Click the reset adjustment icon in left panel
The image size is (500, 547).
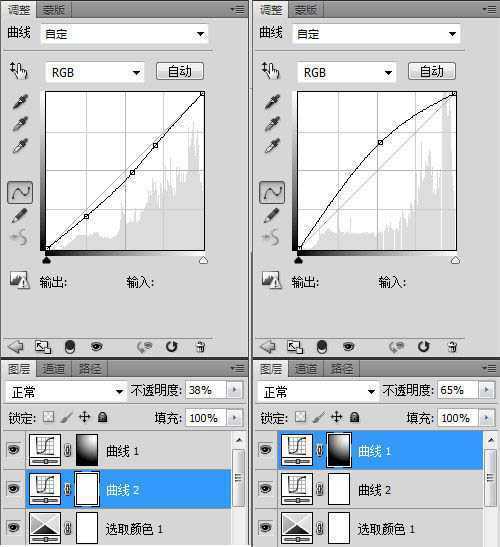(172, 347)
